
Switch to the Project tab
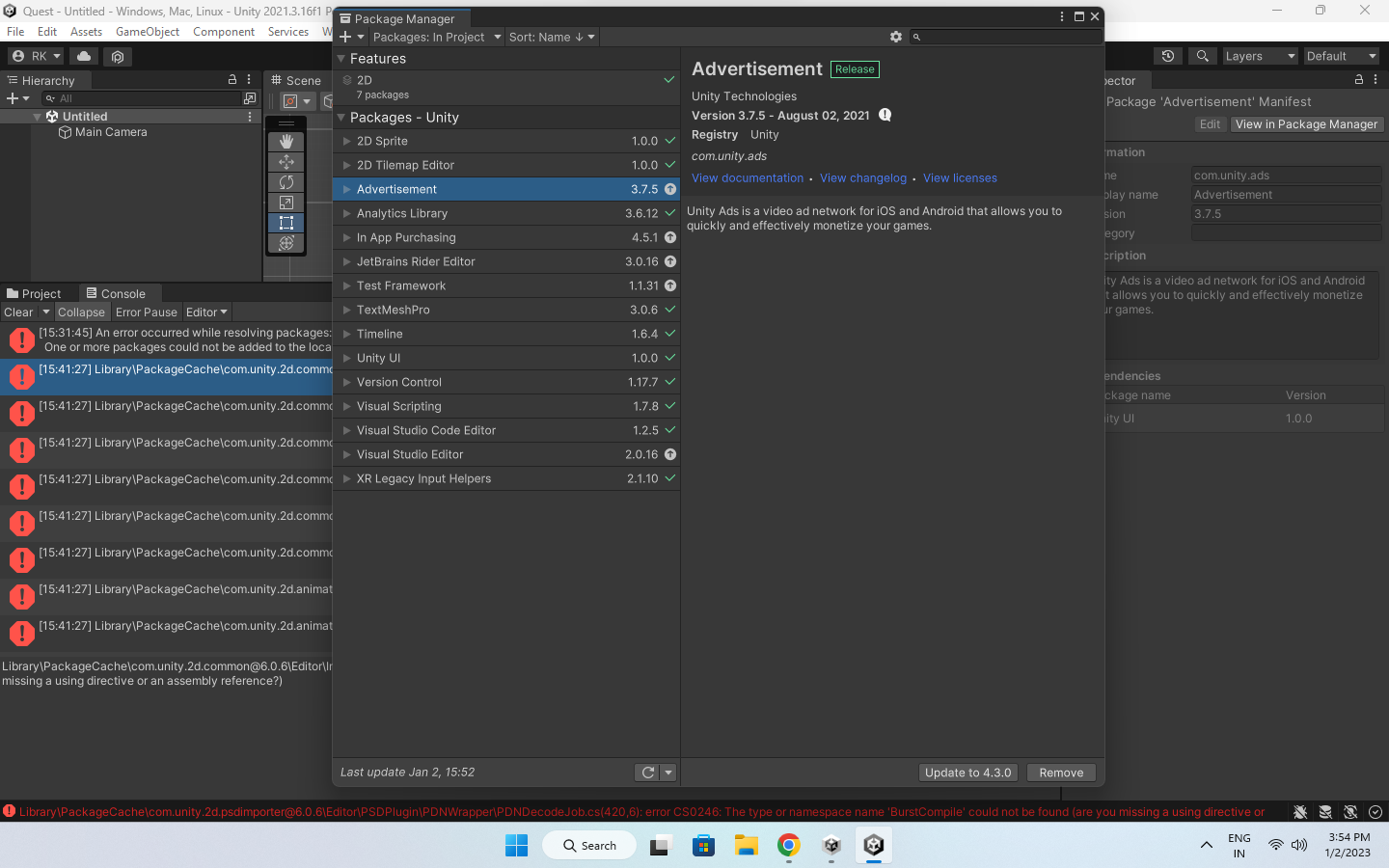click(x=41, y=292)
